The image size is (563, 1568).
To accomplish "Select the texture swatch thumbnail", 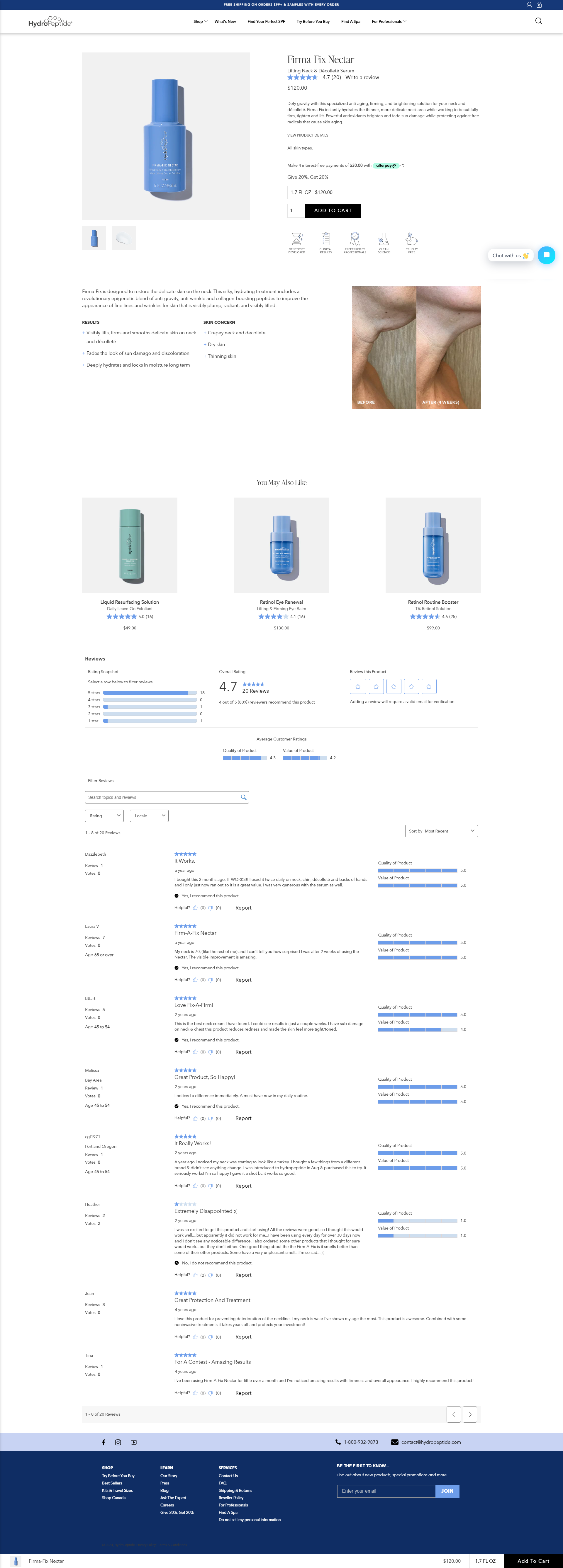I will coord(124,238).
